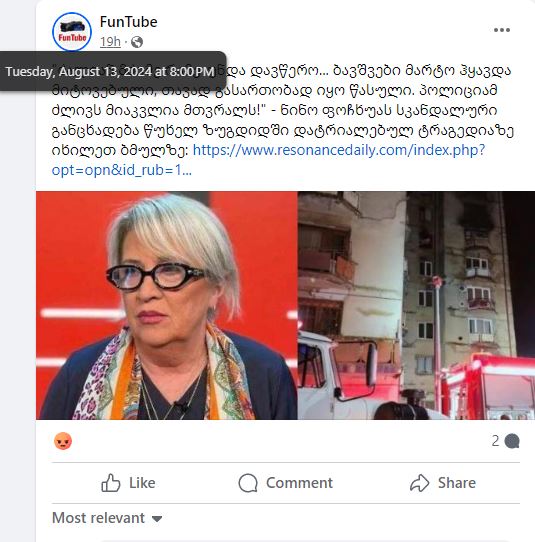Click the FunTube page name

click(x=129, y=22)
